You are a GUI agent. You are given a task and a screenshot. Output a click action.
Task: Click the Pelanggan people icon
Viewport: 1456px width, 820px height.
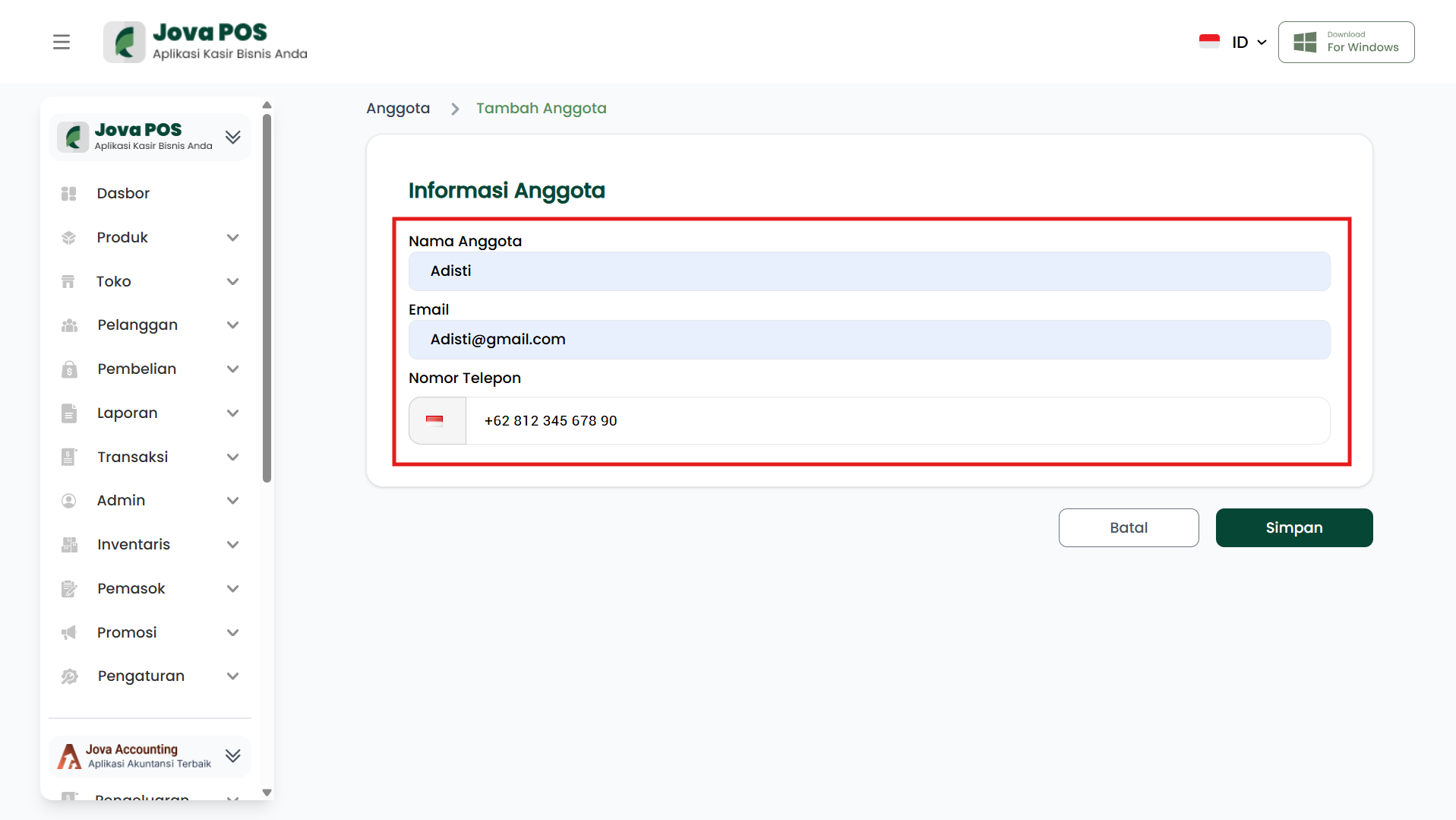tap(69, 325)
